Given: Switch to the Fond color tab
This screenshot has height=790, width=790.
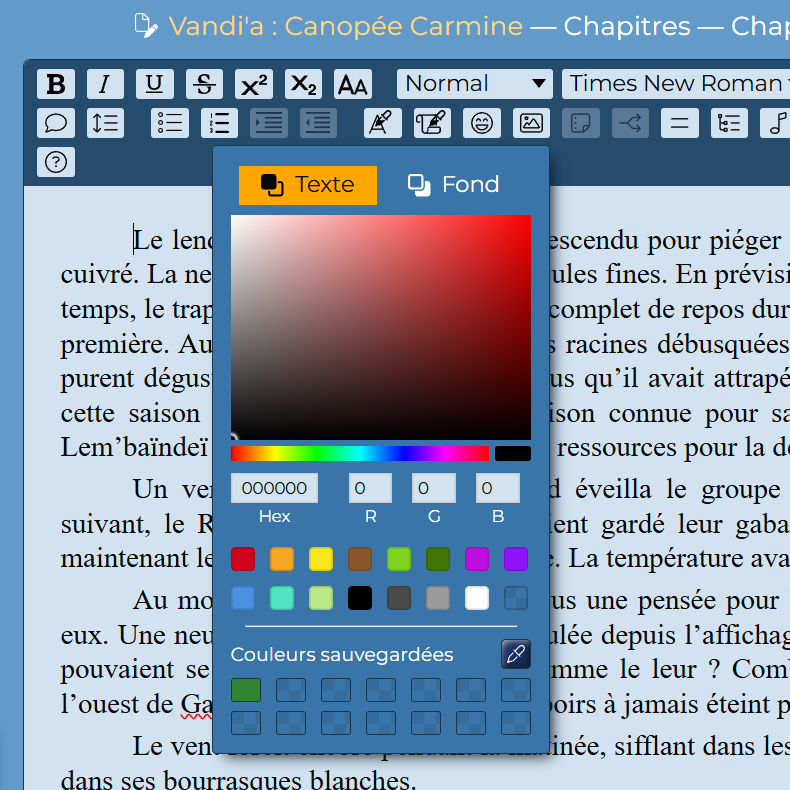Looking at the screenshot, I should (453, 185).
